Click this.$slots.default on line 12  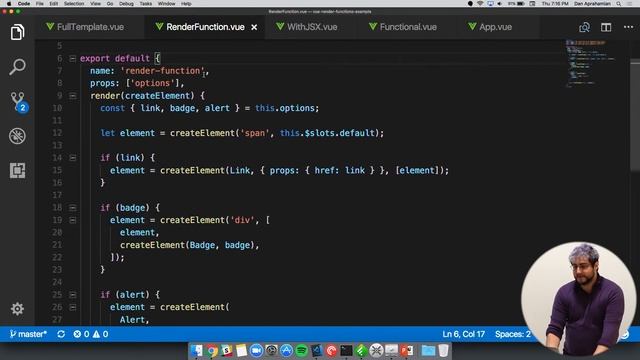(x=327, y=133)
